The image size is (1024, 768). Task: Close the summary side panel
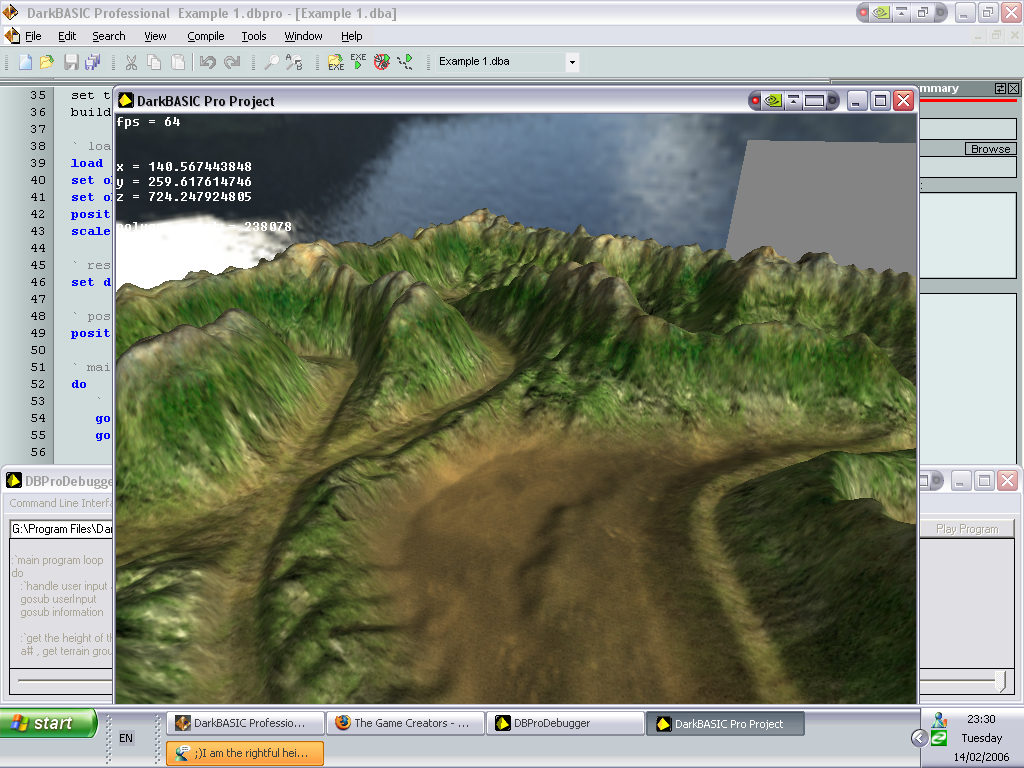1013,88
